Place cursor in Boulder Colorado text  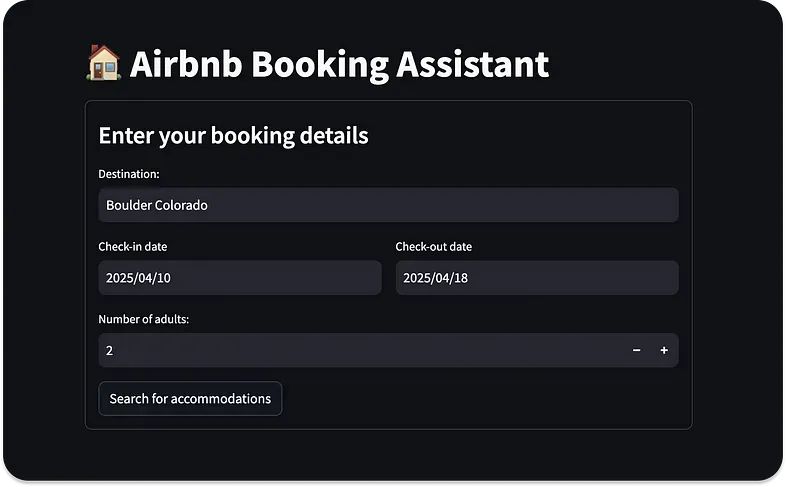click(157, 205)
